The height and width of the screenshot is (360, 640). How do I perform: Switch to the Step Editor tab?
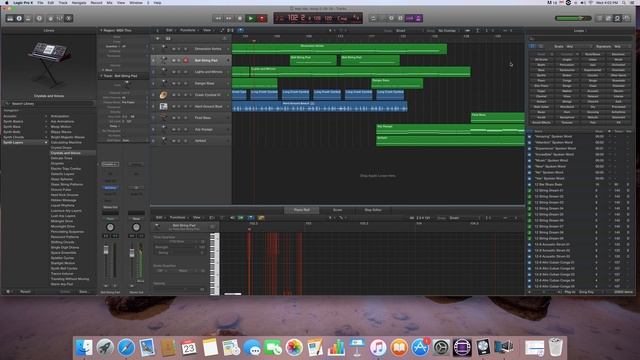(373, 210)
